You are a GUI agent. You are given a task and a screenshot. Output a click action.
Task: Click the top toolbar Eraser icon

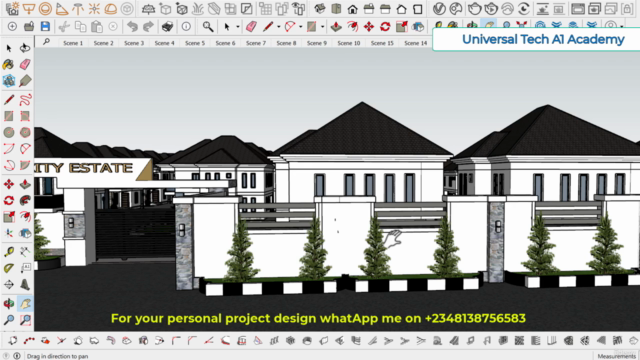251,27
